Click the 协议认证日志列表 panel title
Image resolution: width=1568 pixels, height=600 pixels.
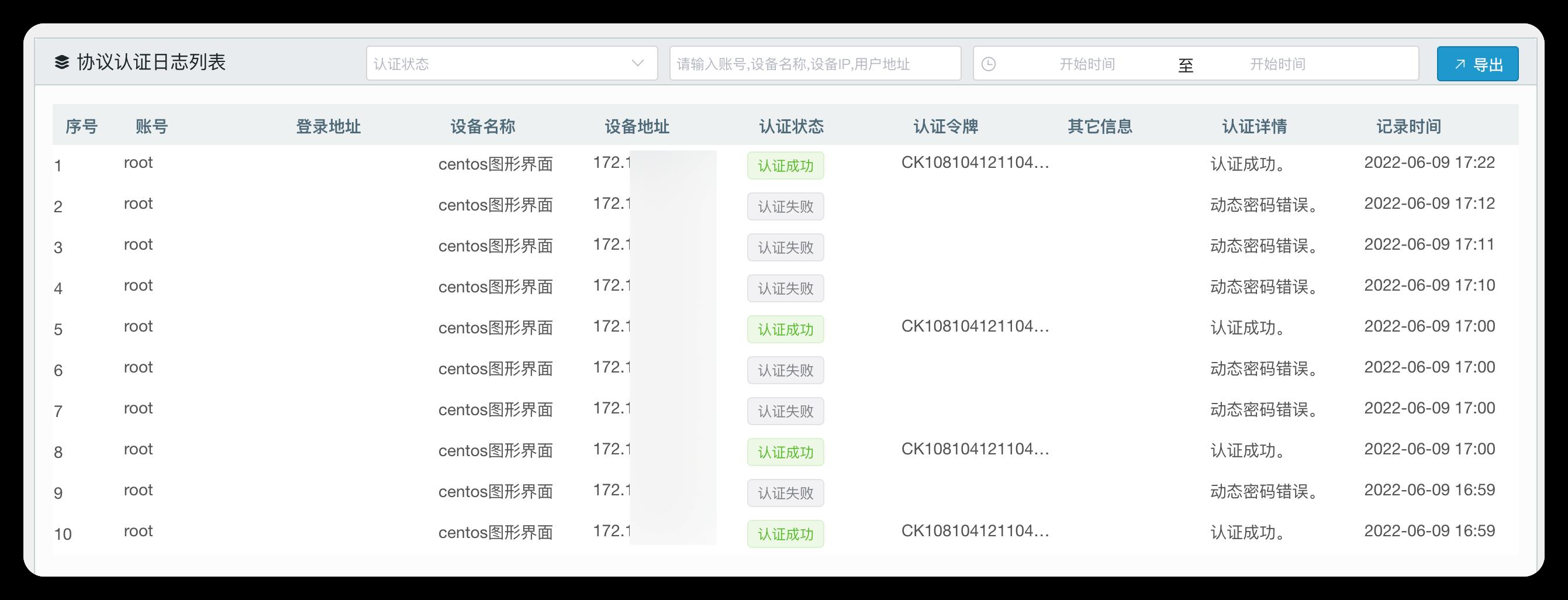(x=151, y=62)
